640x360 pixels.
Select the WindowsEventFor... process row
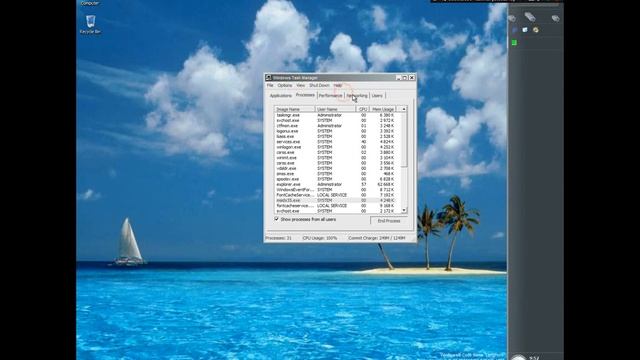tap(337, 189)
